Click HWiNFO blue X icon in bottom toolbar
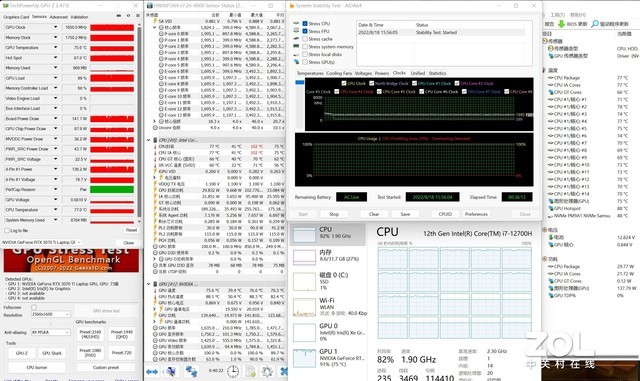Viewport: 640px width, 381px height. [x=284, y=372]
